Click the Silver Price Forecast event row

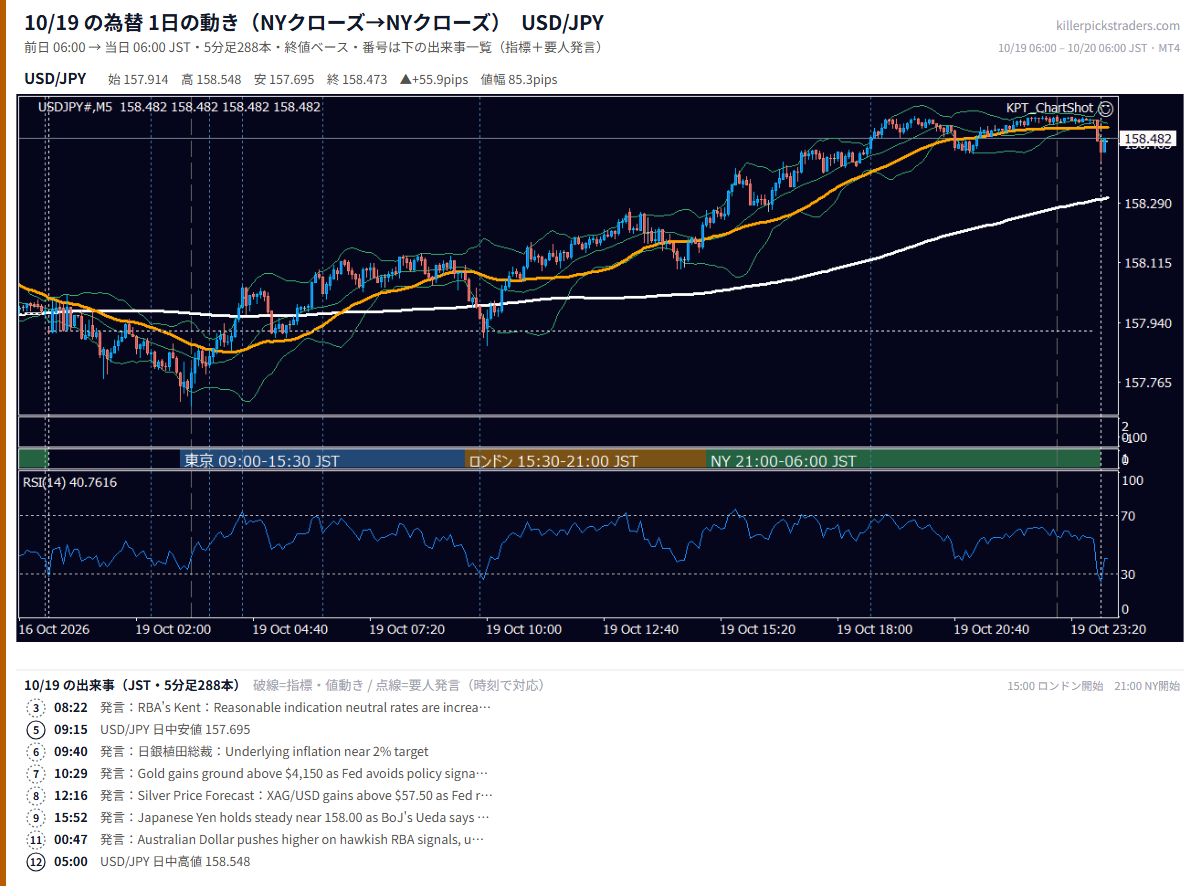click(x=297, y=796)
